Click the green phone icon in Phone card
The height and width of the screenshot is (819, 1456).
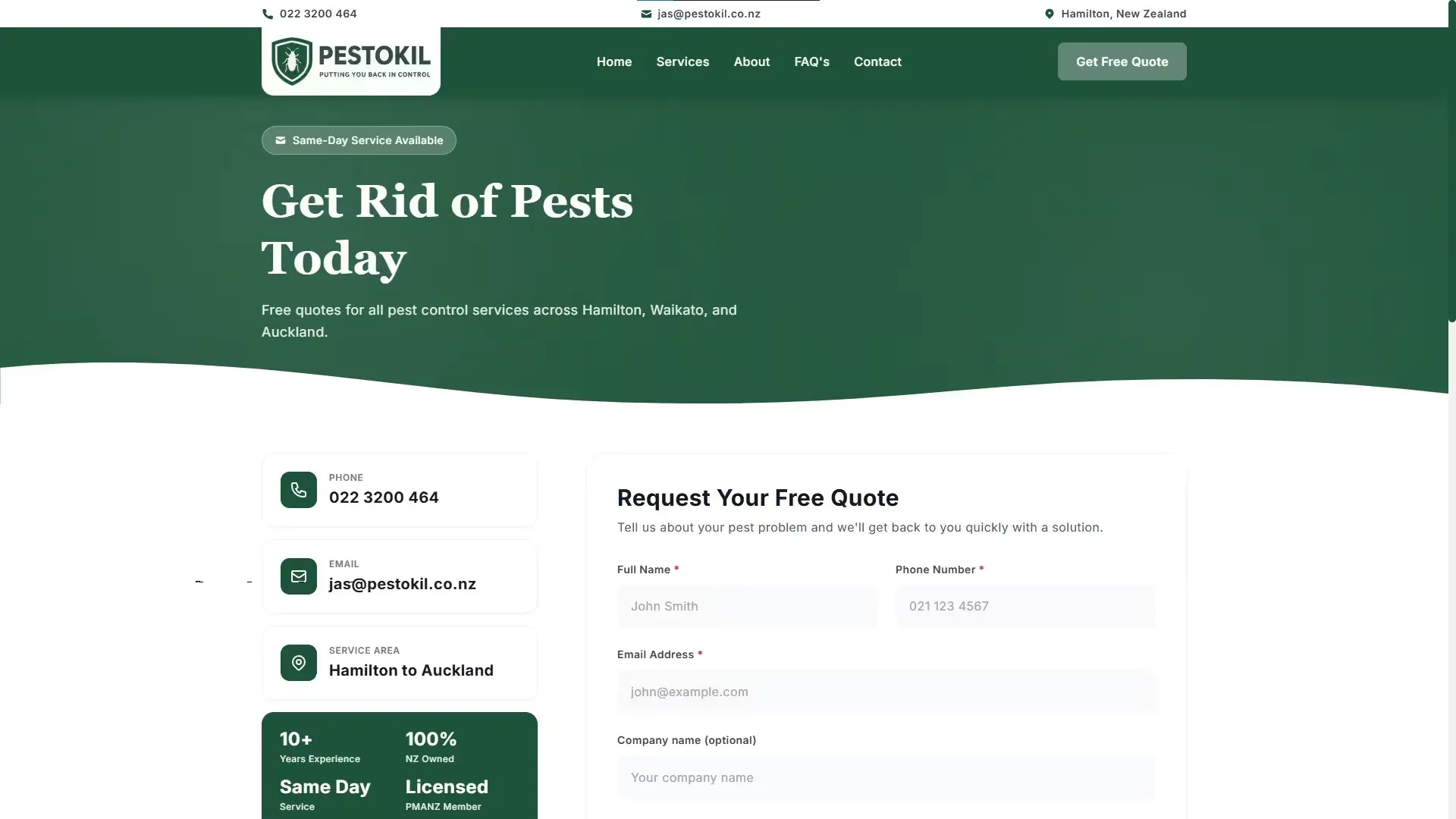pos(299,490)
